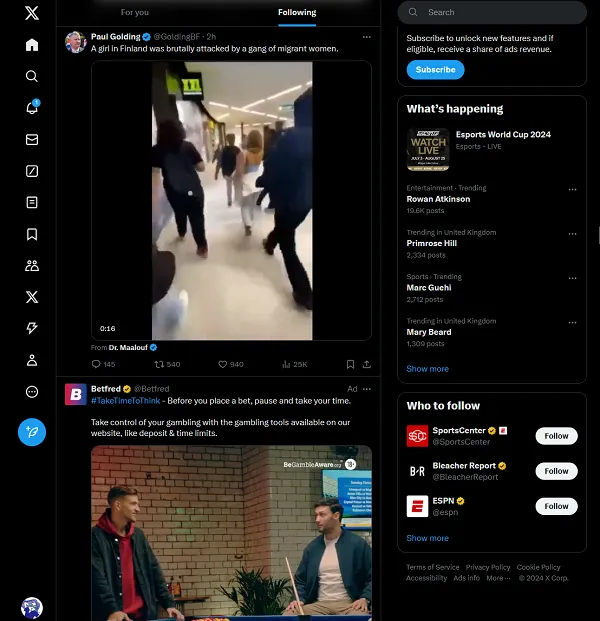Reply to Paul Golding's post
Screen dimensions: 600x621
103,364
